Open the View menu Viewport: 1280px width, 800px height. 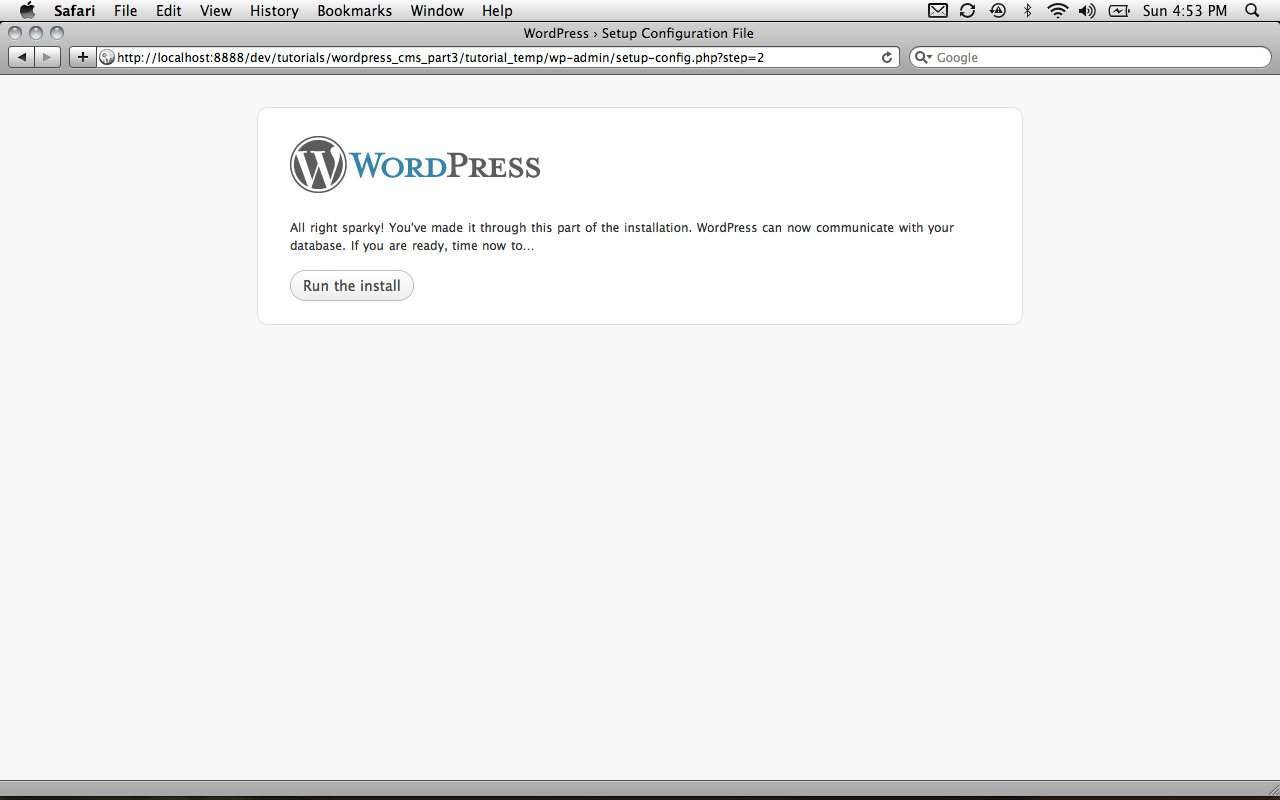(215, 11)
